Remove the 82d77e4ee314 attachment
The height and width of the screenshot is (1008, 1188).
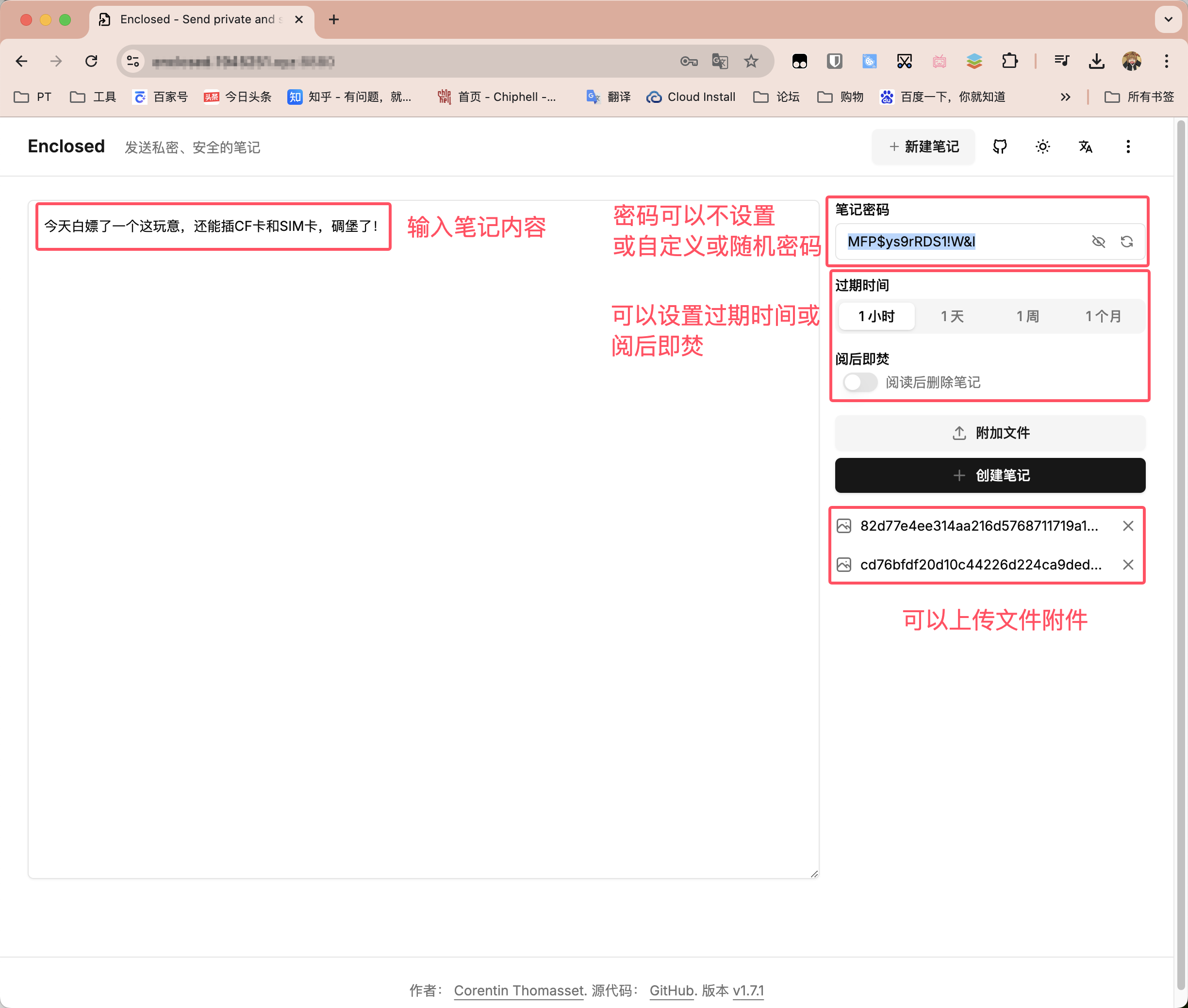(x=1127, y=526)
